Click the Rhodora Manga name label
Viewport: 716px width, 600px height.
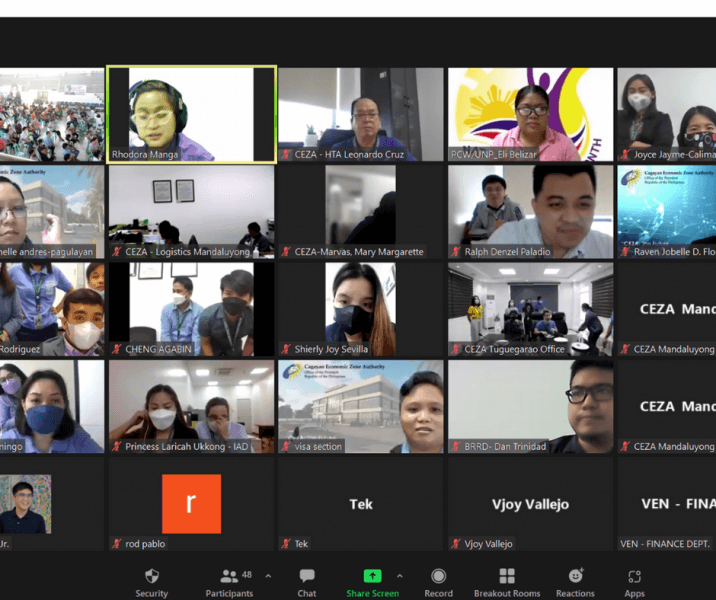pyautogui.click(x=145, y=154)
